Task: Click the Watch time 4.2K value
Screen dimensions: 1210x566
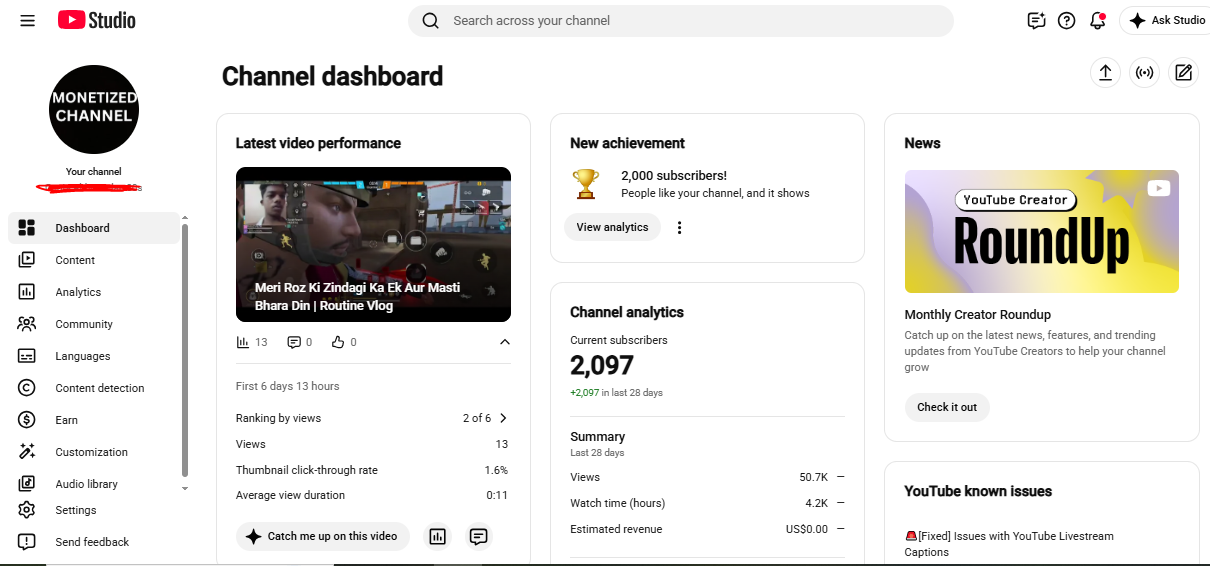Action: [816, 503]
